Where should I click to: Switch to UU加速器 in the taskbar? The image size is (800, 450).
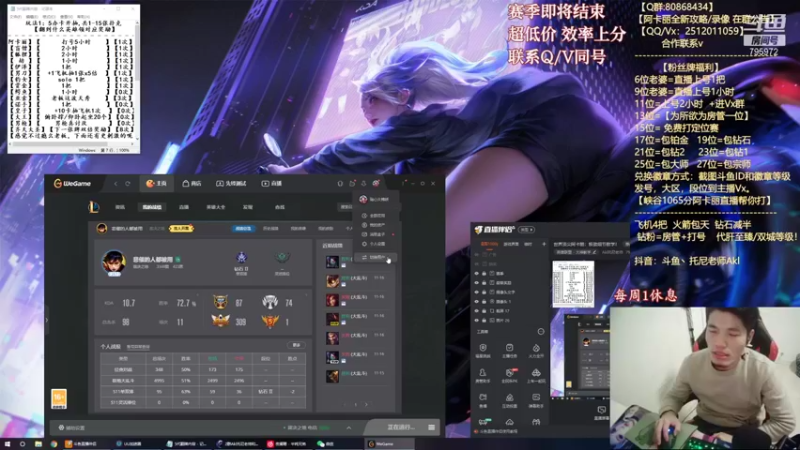[x=136, y=444]
